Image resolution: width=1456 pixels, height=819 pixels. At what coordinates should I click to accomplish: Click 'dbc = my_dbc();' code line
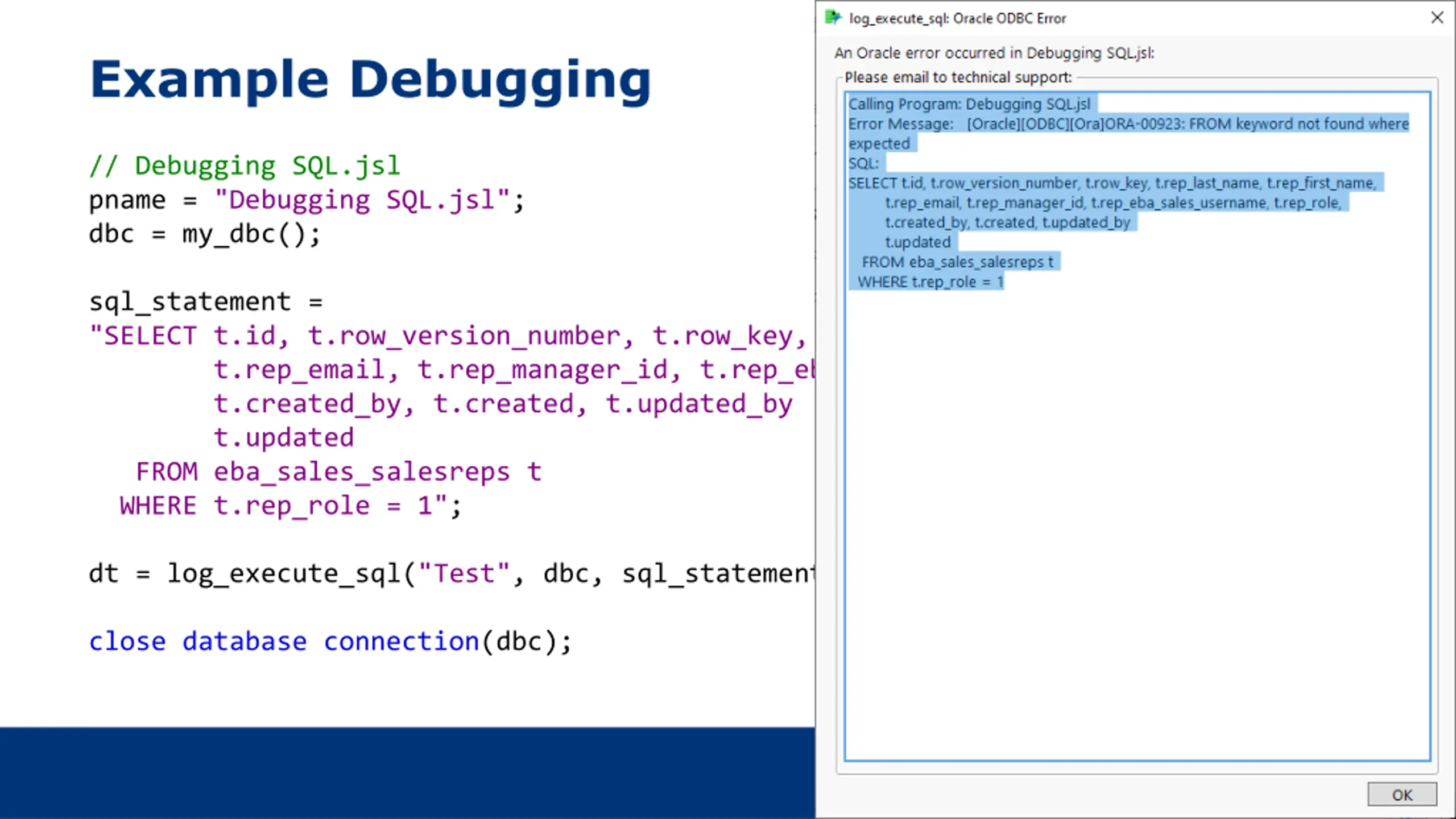click(205, 234)
